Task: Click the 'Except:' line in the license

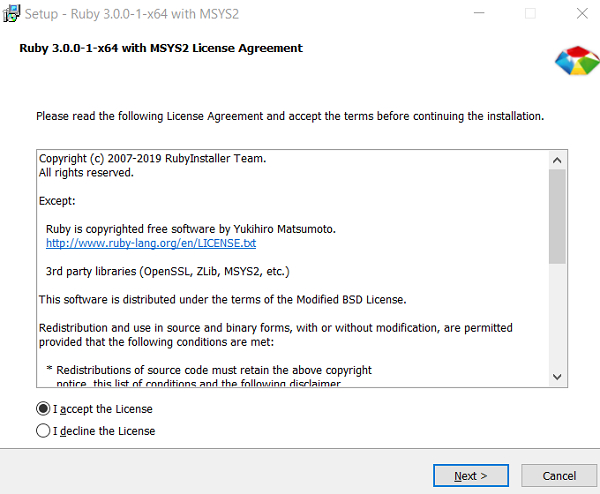Action: pyautogui.click(x=57, y=201)
